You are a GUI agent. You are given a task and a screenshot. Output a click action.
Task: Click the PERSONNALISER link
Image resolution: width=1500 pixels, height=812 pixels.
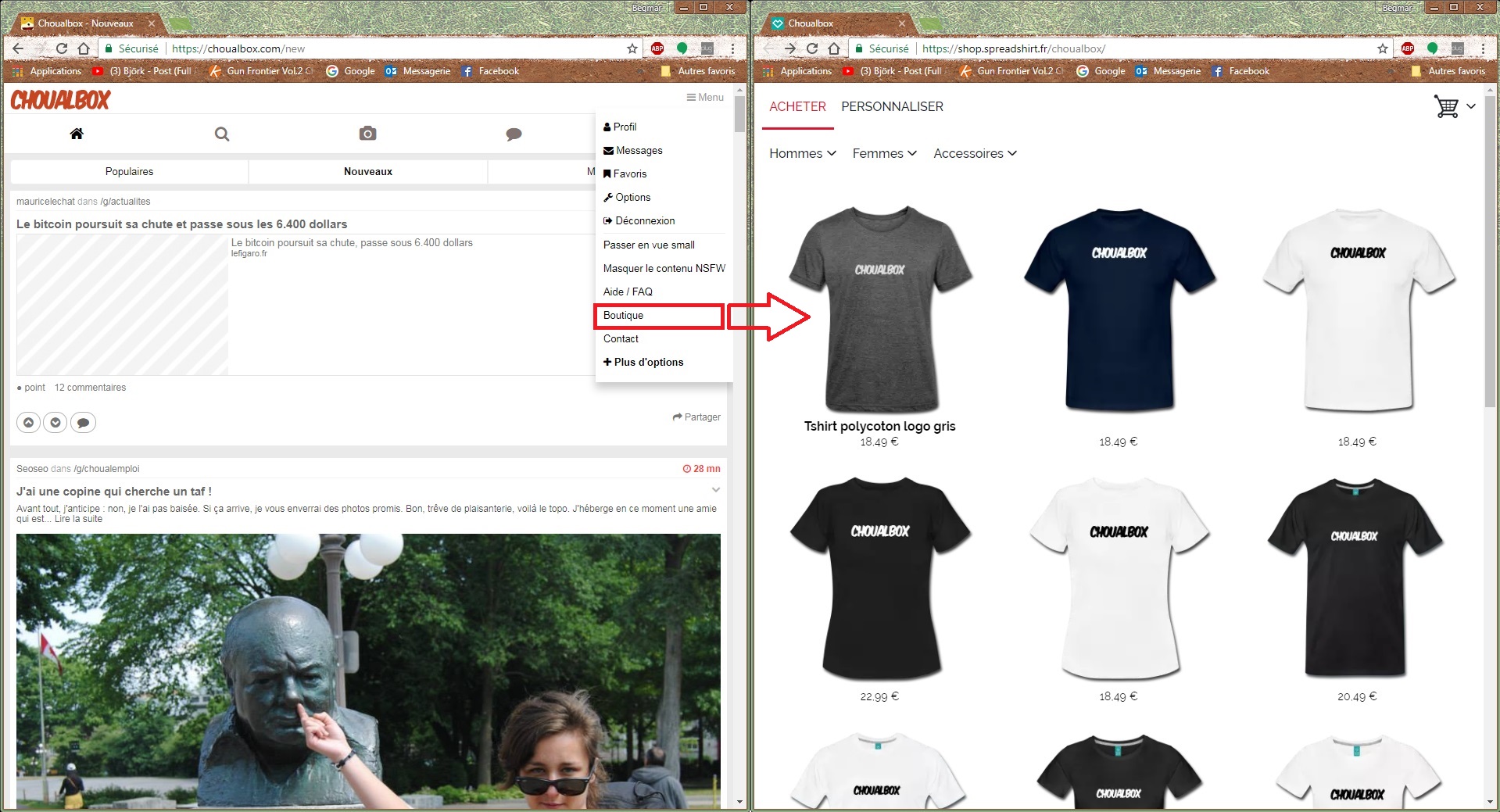coord(892,106)
